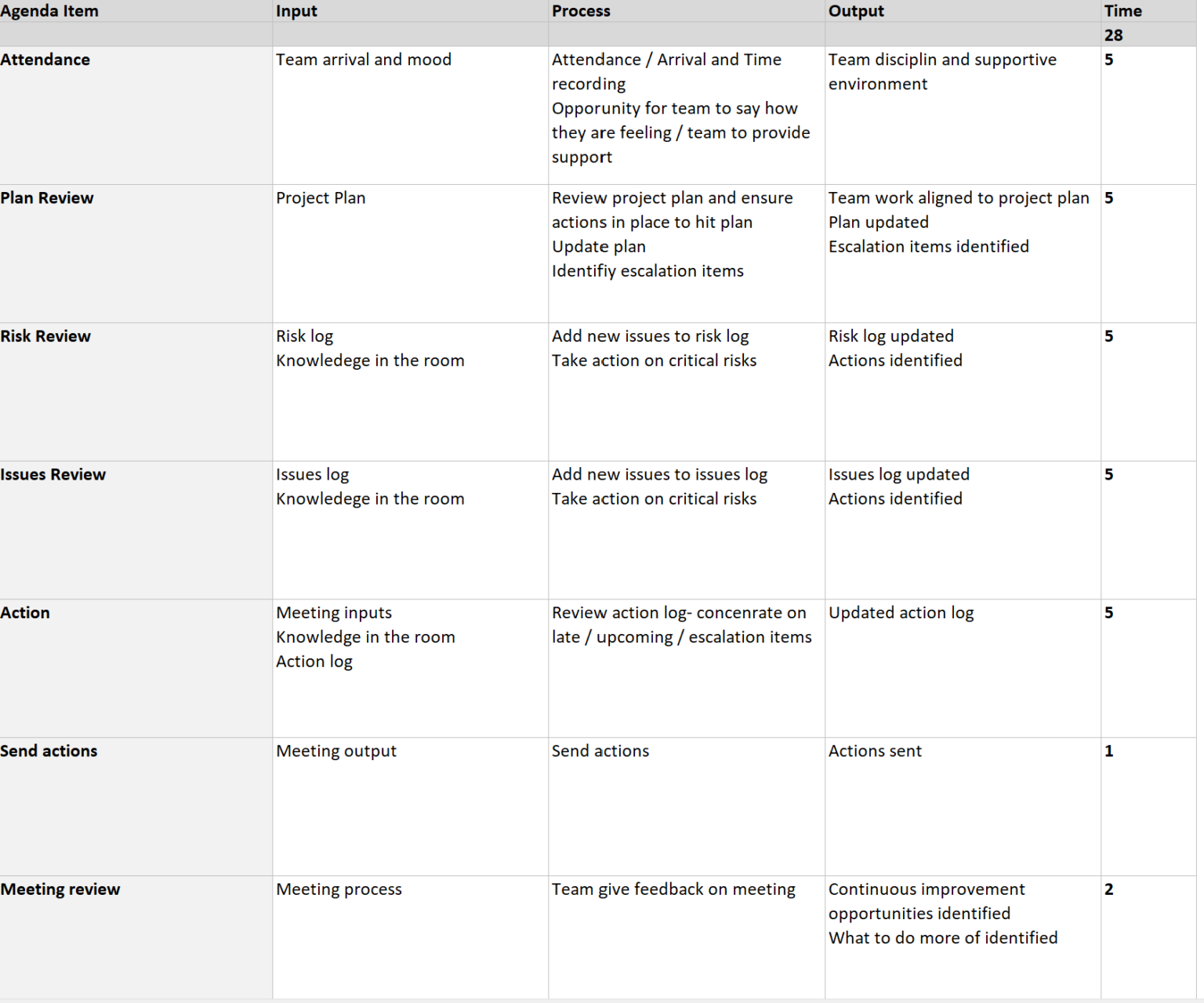Click the Send actions time cell showing 1
This screenshot has width=1204, height=1003.
(x=1109, y=751)
